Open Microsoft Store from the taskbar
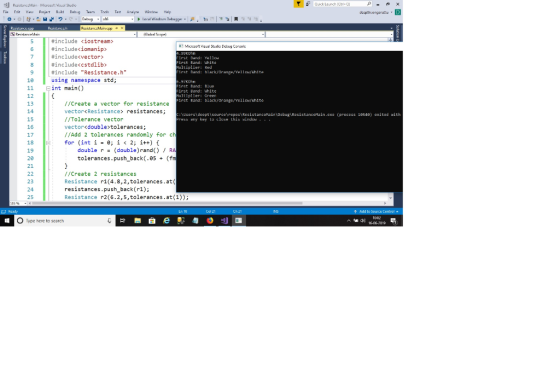The image size is (560, 373). coord(152,221)
